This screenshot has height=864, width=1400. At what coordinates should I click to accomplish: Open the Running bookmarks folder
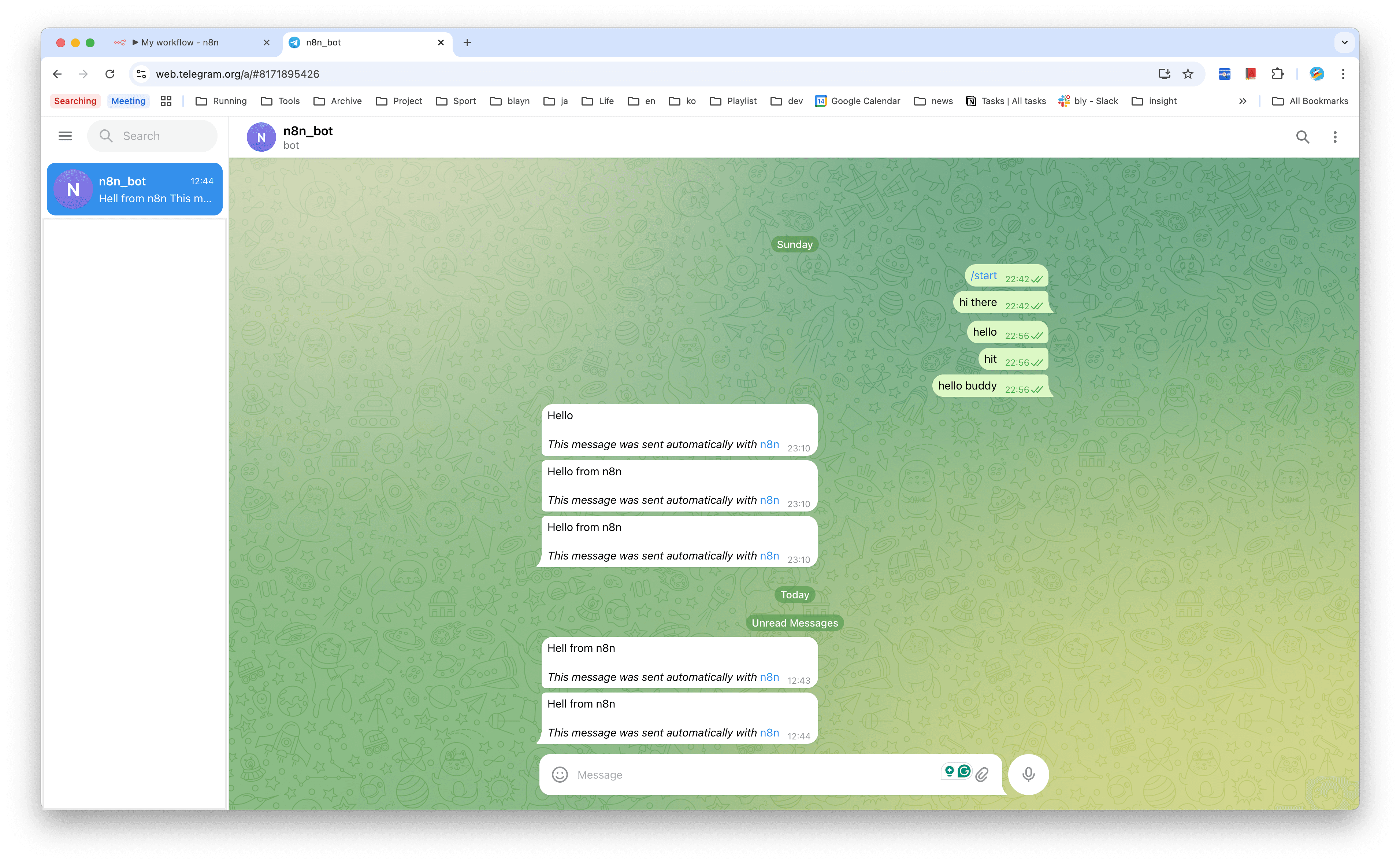coord(221,101)
